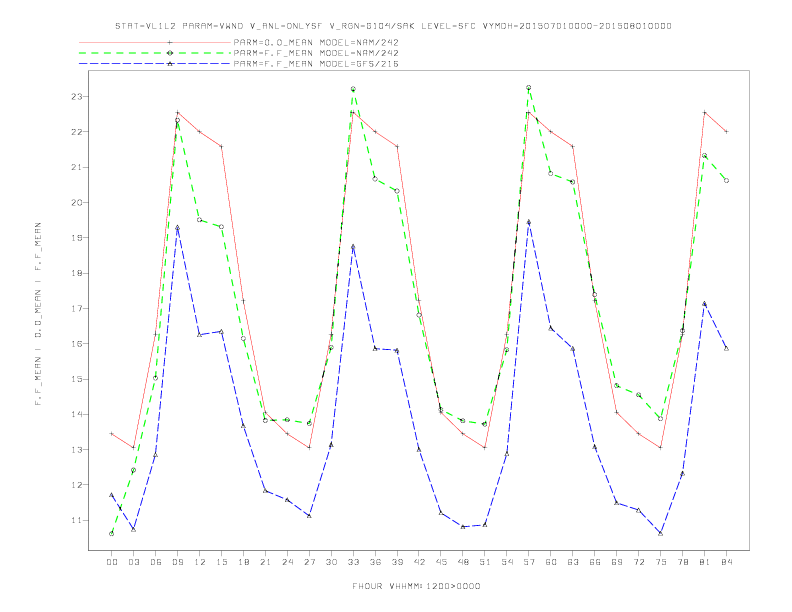Click x-axis tick label 42

coord(419,562)
